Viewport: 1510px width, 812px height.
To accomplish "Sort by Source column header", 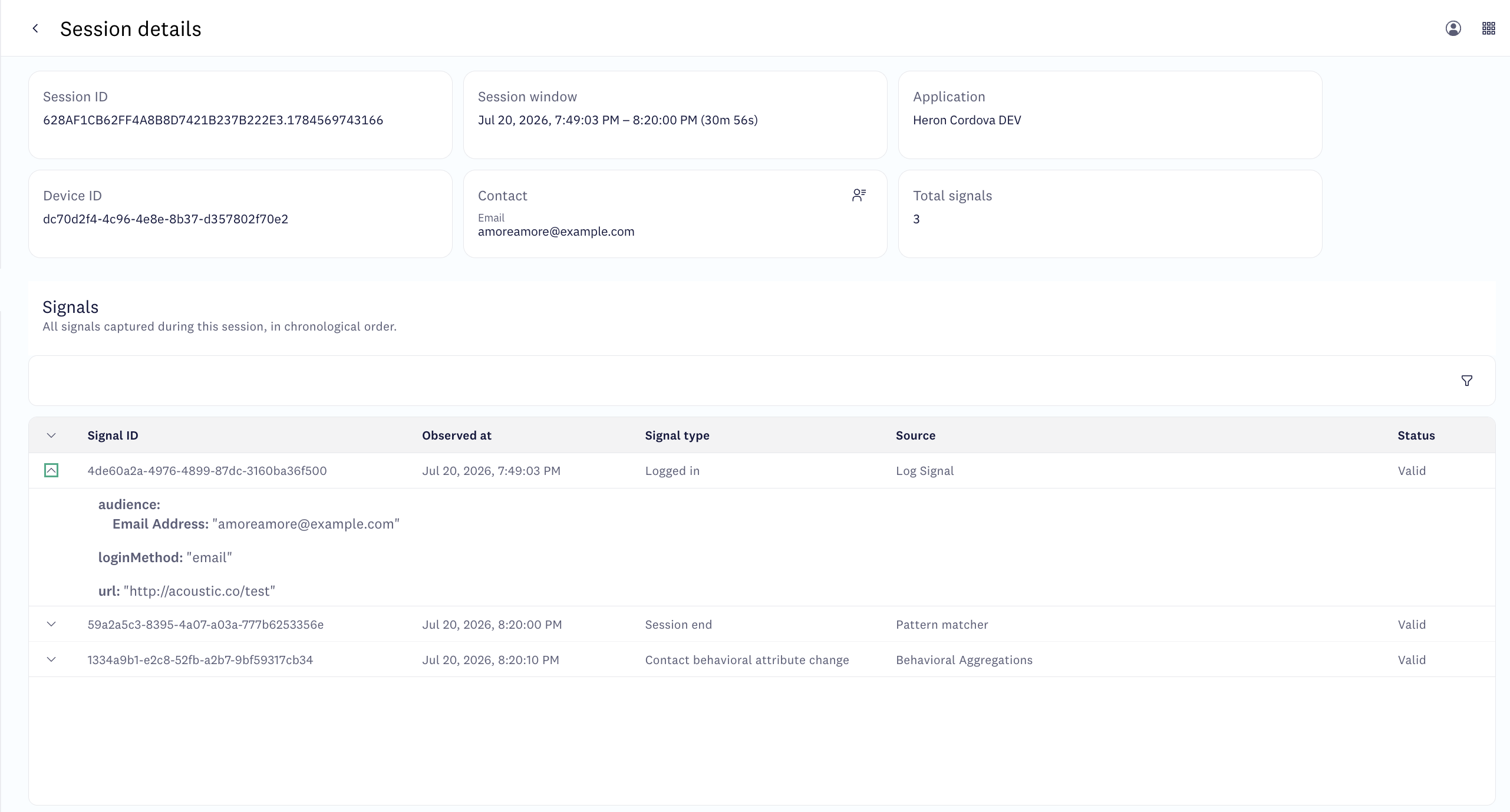I will pyautogui.click(x=915, y=435).
